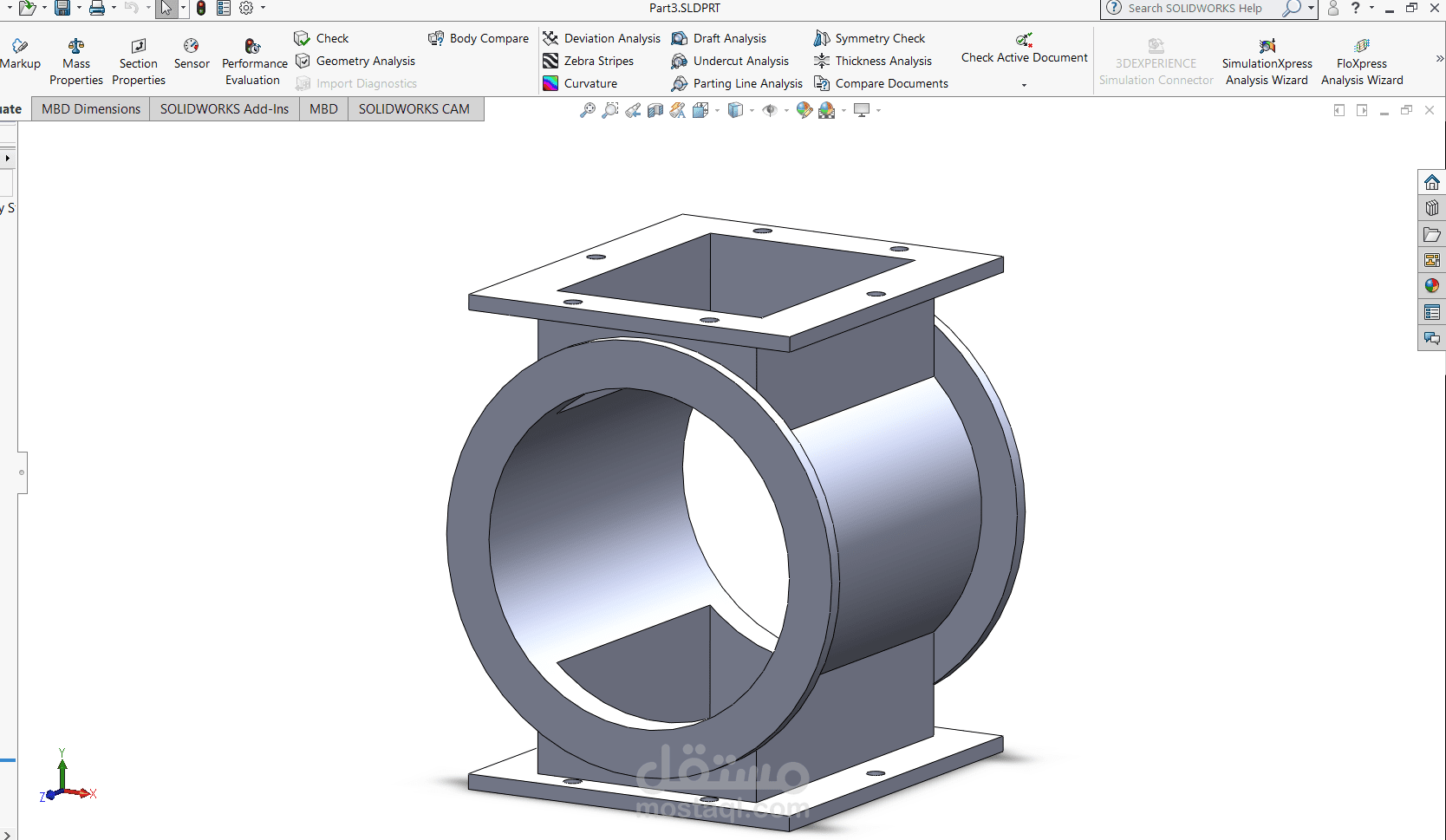Image resolution: width=1446 pixels, height=840 pixels.
Task: Launch FloXpress Analysis Wizard
Action: [x=1362, y=62]
